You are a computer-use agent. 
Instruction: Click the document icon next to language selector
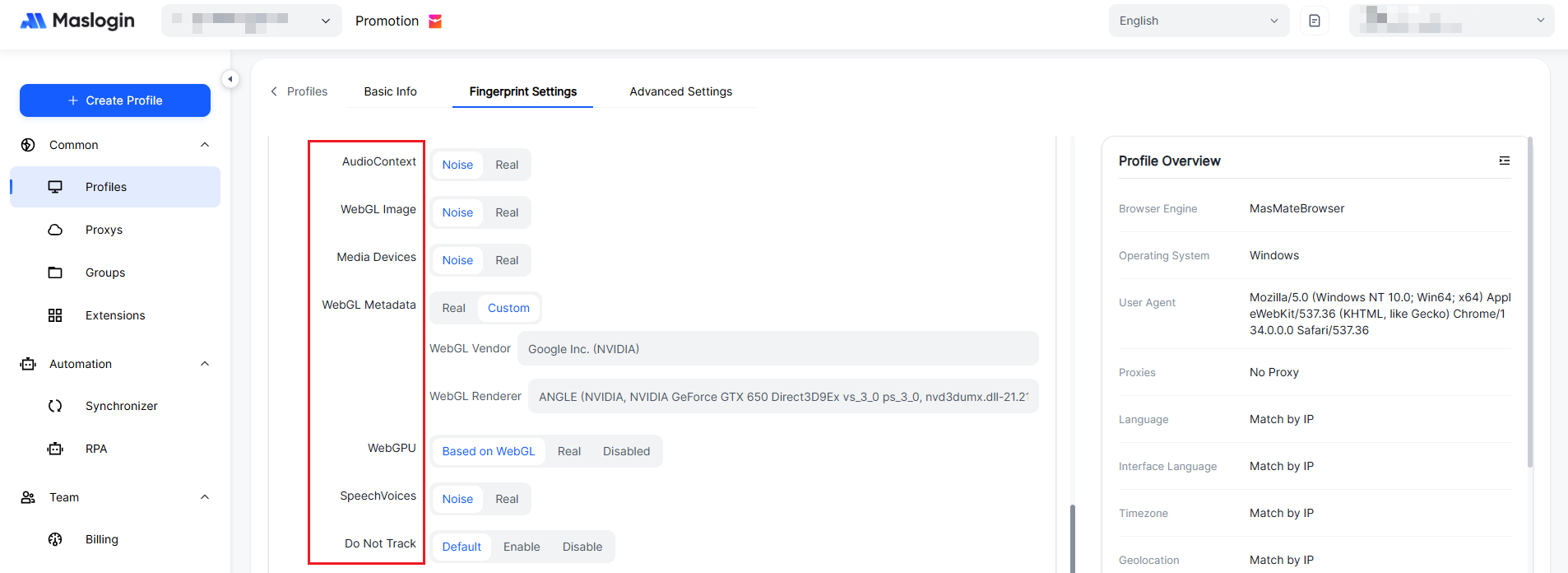[x=1314, y=21]
